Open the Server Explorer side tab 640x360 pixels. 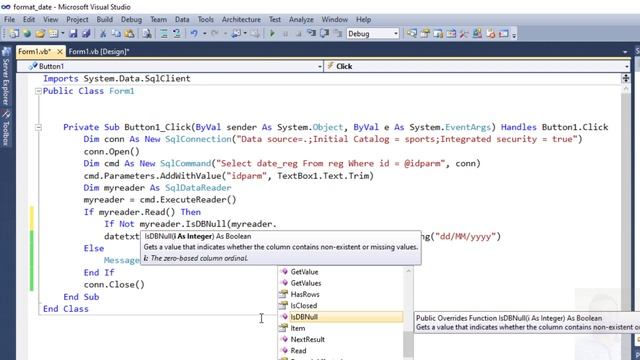point(6,76)
